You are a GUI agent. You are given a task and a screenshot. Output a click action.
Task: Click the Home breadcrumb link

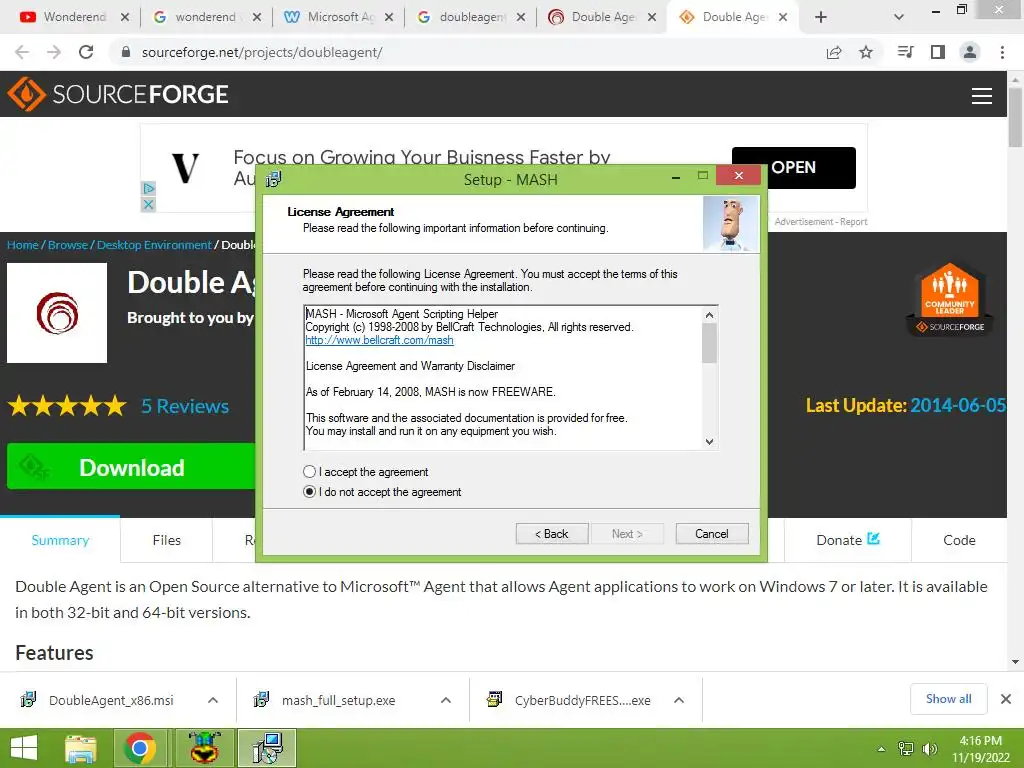point(23,245)
